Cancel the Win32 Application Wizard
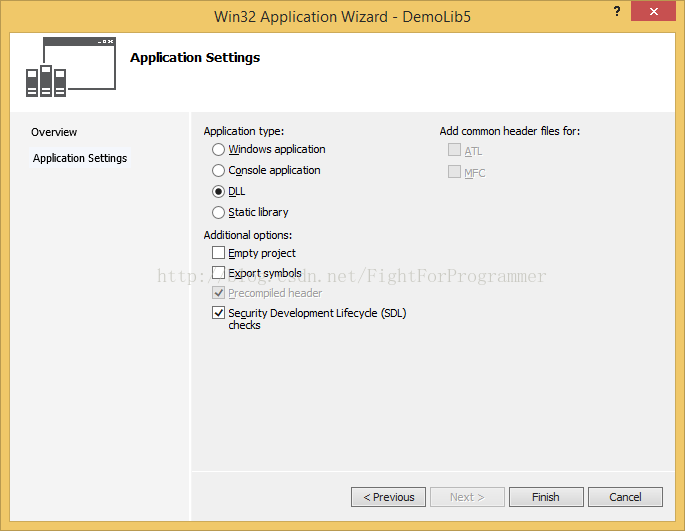 point(625,497)
